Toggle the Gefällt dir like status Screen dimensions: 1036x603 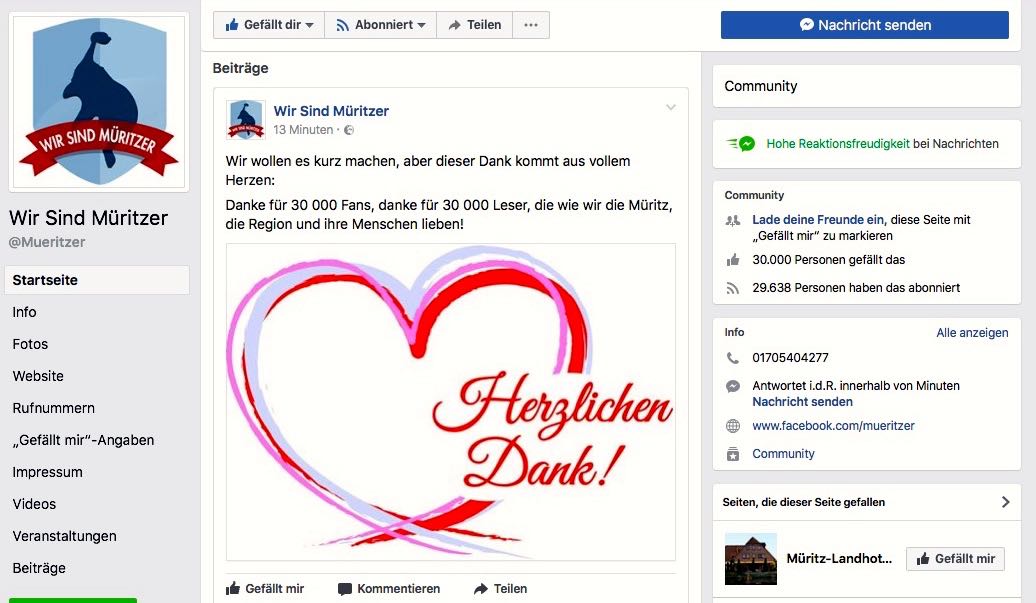pyautogui.click(x=269, y=25)
